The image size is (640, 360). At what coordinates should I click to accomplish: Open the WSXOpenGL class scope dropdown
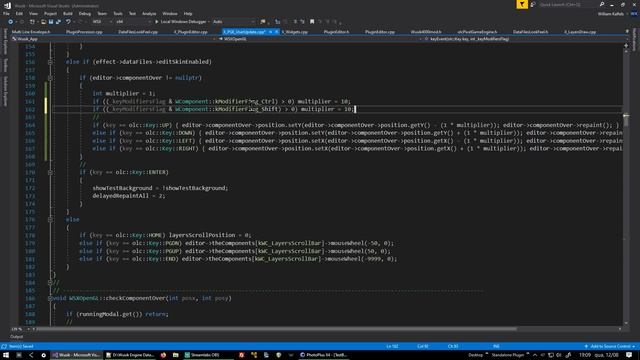(x=319, y=39)
